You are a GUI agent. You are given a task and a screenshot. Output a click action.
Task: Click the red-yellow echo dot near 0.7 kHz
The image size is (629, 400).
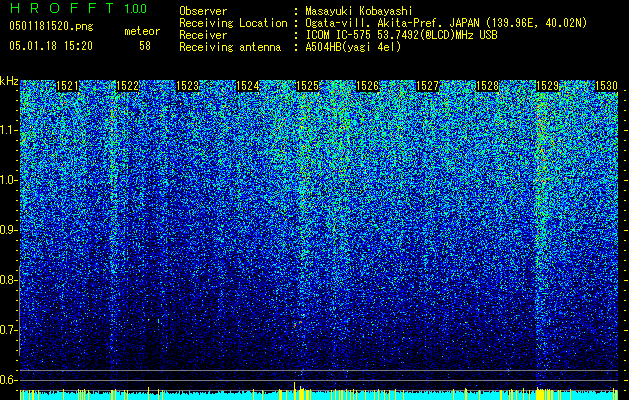[297, 323]
